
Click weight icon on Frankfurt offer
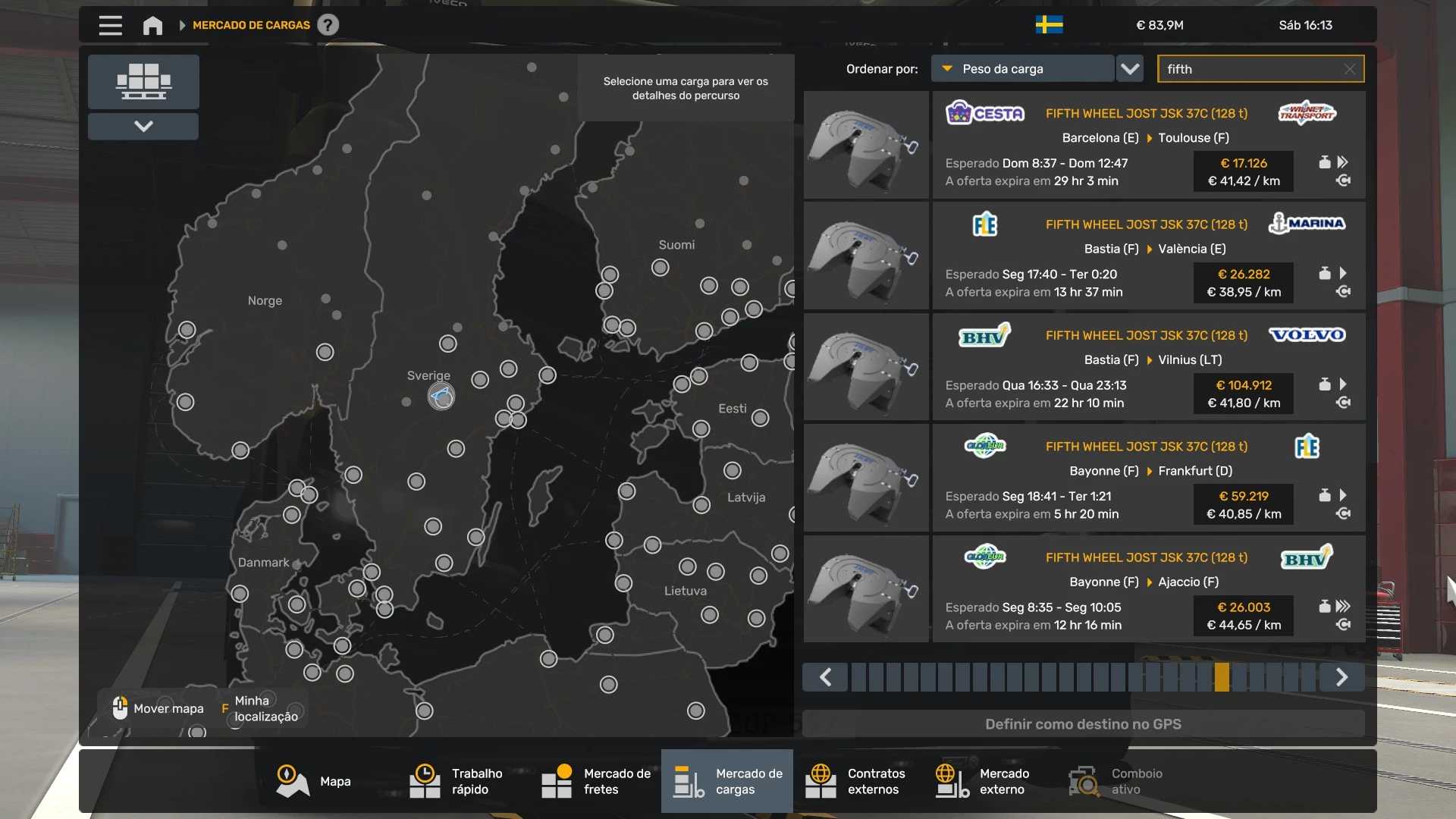click(1324, 495)
